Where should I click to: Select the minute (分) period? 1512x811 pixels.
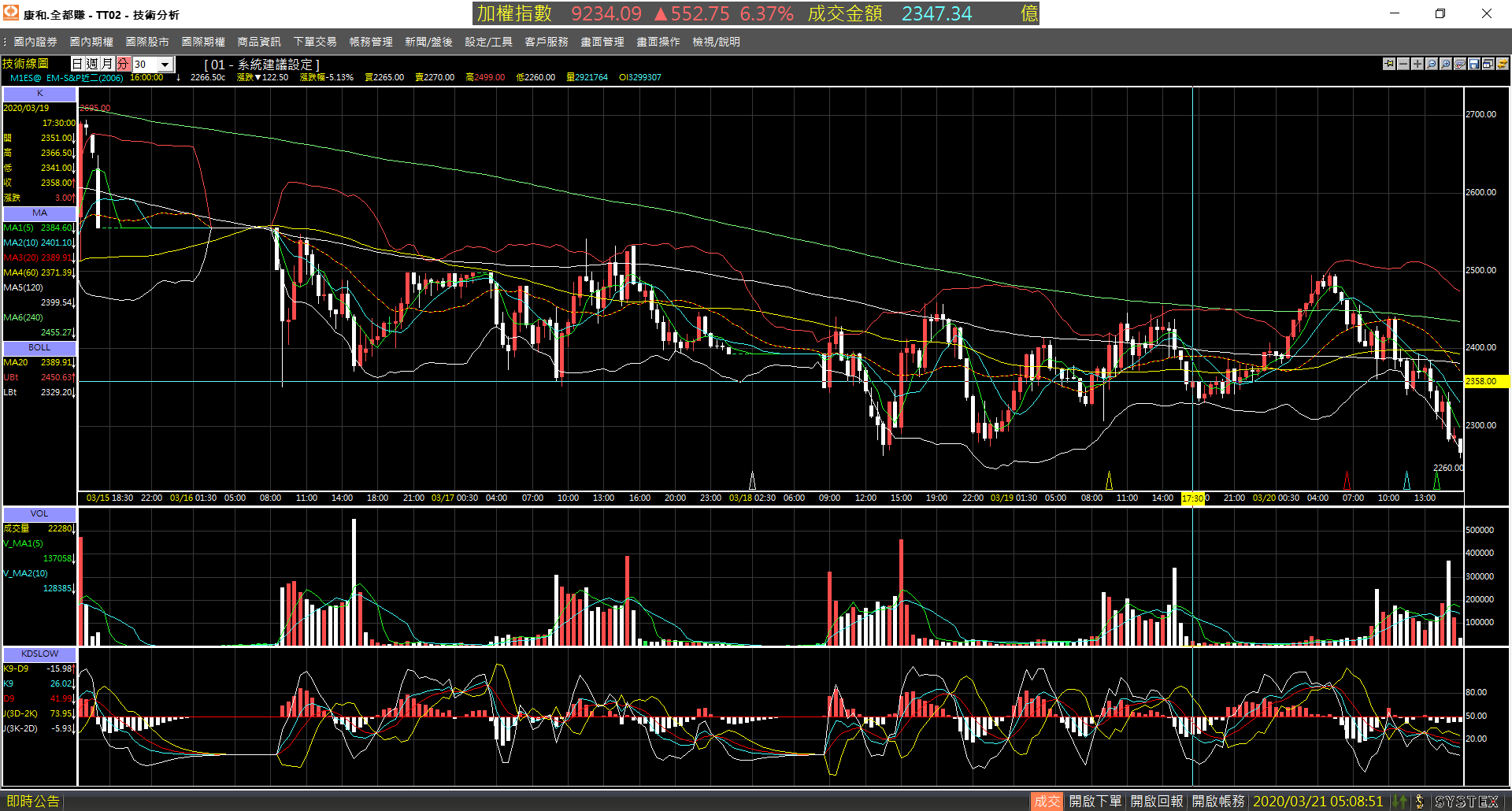tap(123, 64)
